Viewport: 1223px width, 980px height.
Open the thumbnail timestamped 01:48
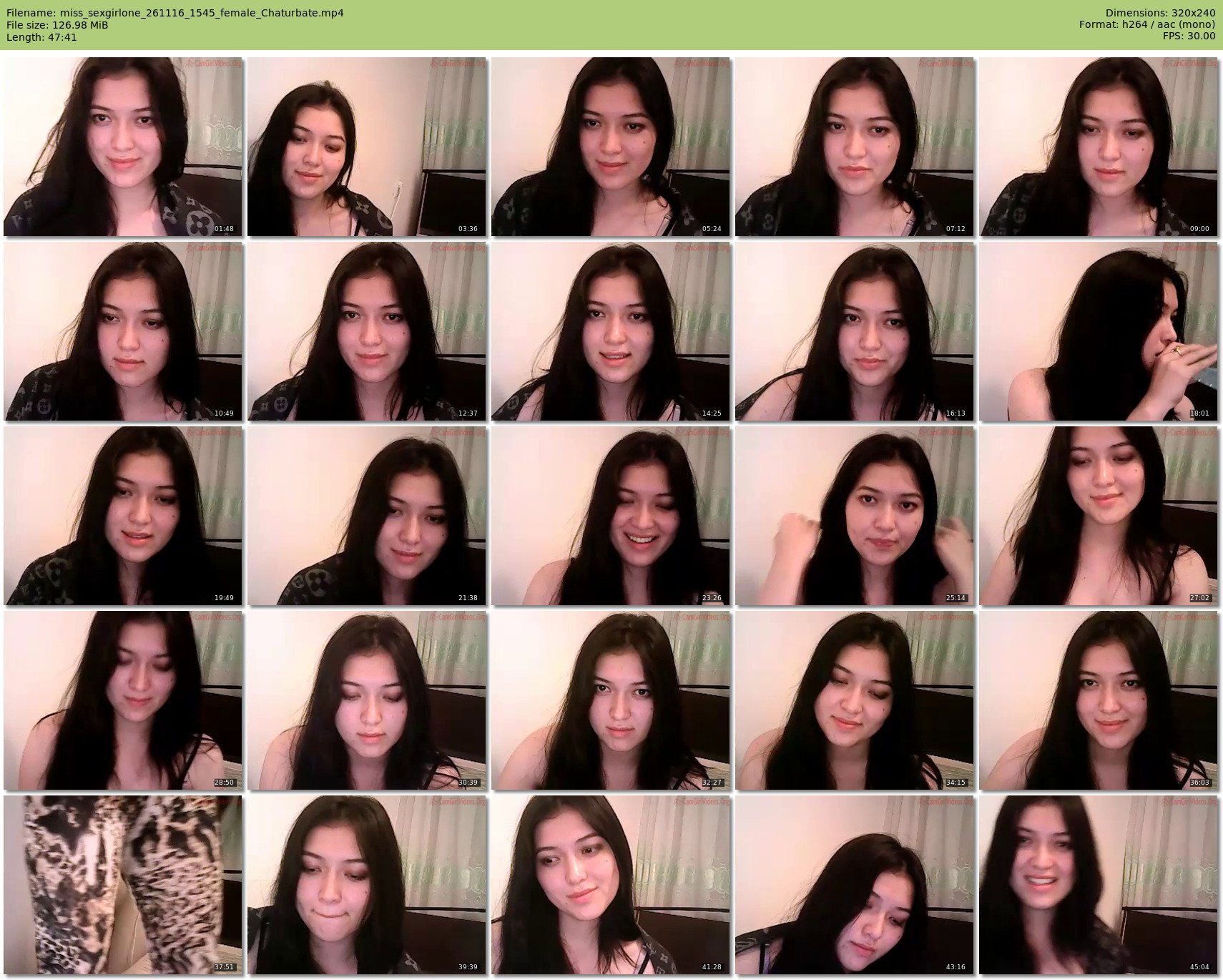123,147
